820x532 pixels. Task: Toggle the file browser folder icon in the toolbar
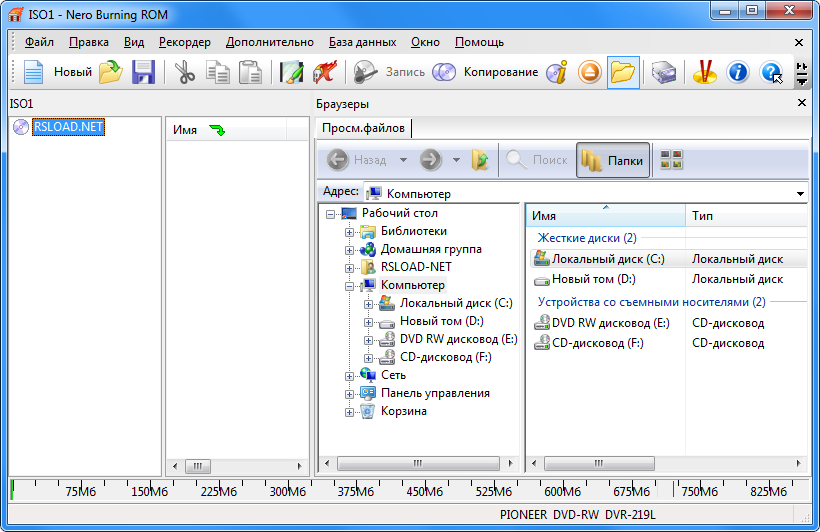[623, 72]
